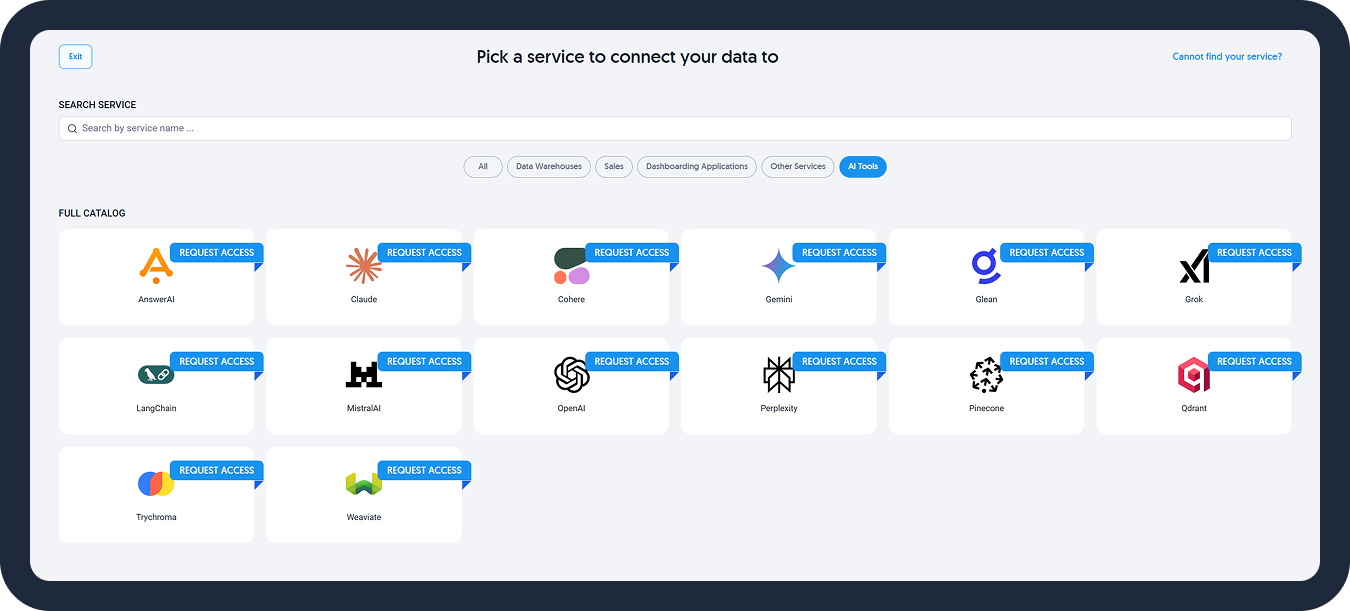Click the Weaviate name label
This screenshot has height=611, width=1350.
(x=364, y=518)
